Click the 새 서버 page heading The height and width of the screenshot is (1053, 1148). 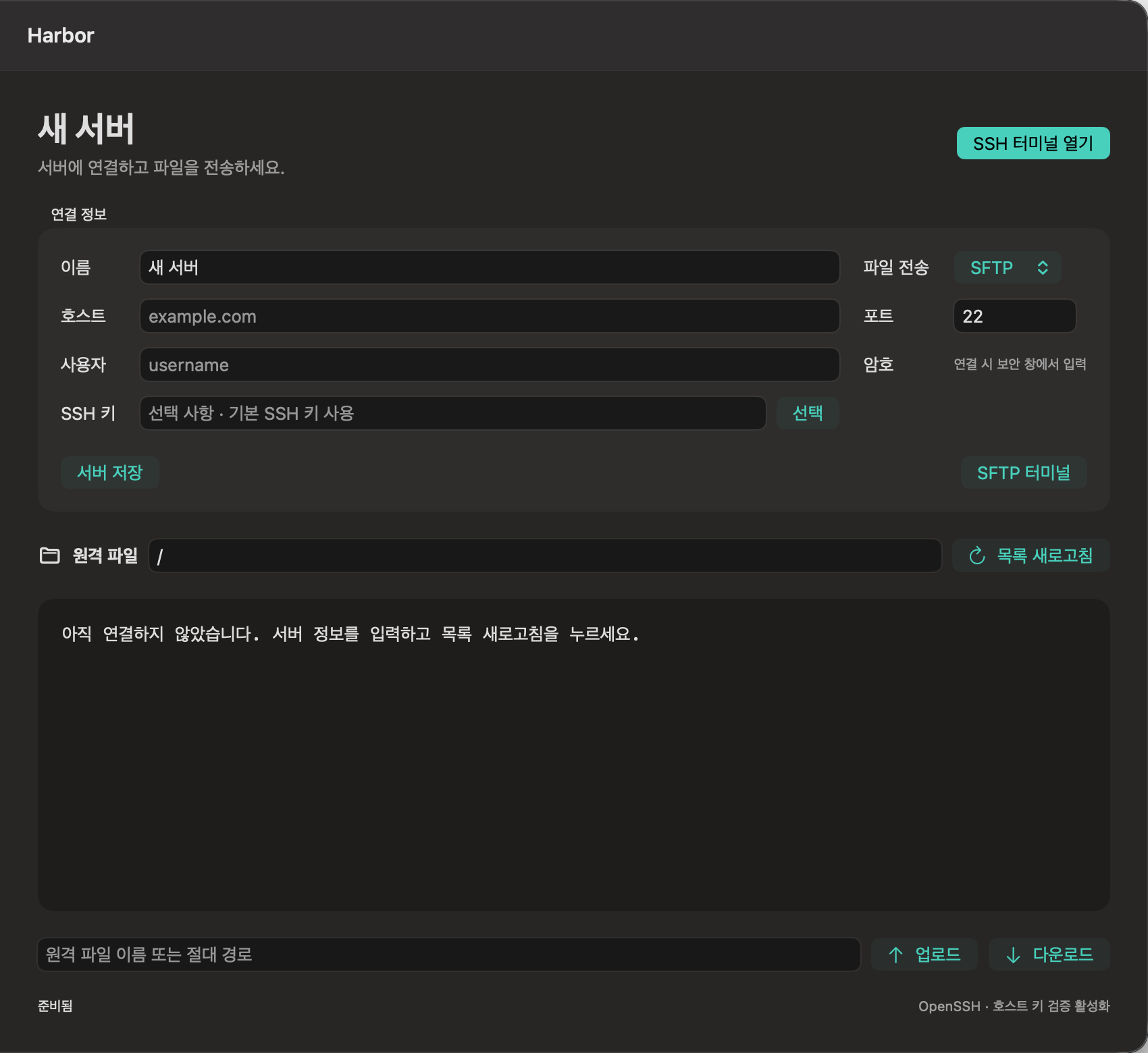(86, 128)
